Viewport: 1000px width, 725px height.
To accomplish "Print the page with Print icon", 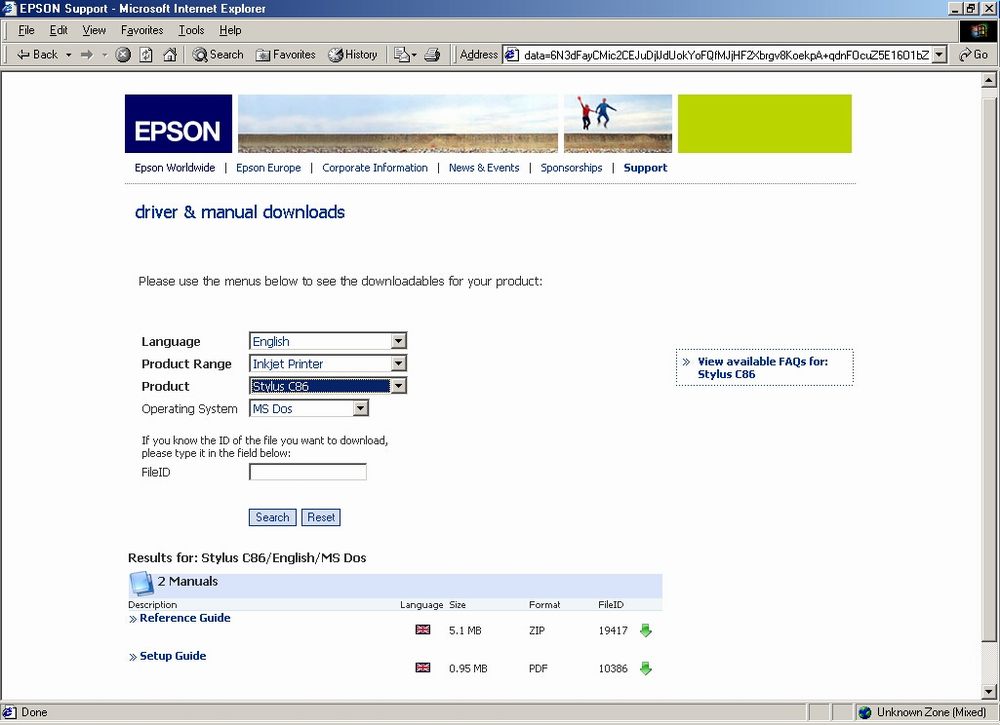I will (432, 55).
